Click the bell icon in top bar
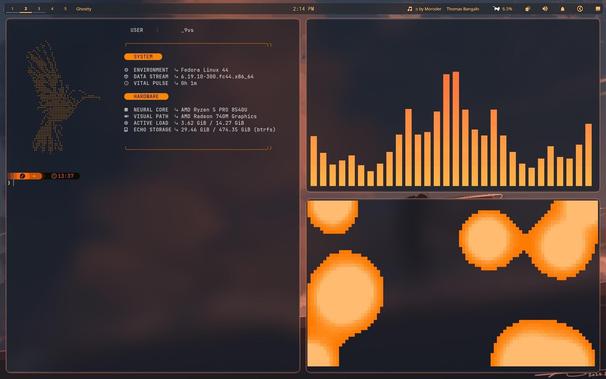The image size is (606, 379). click(x=563, y=9)
